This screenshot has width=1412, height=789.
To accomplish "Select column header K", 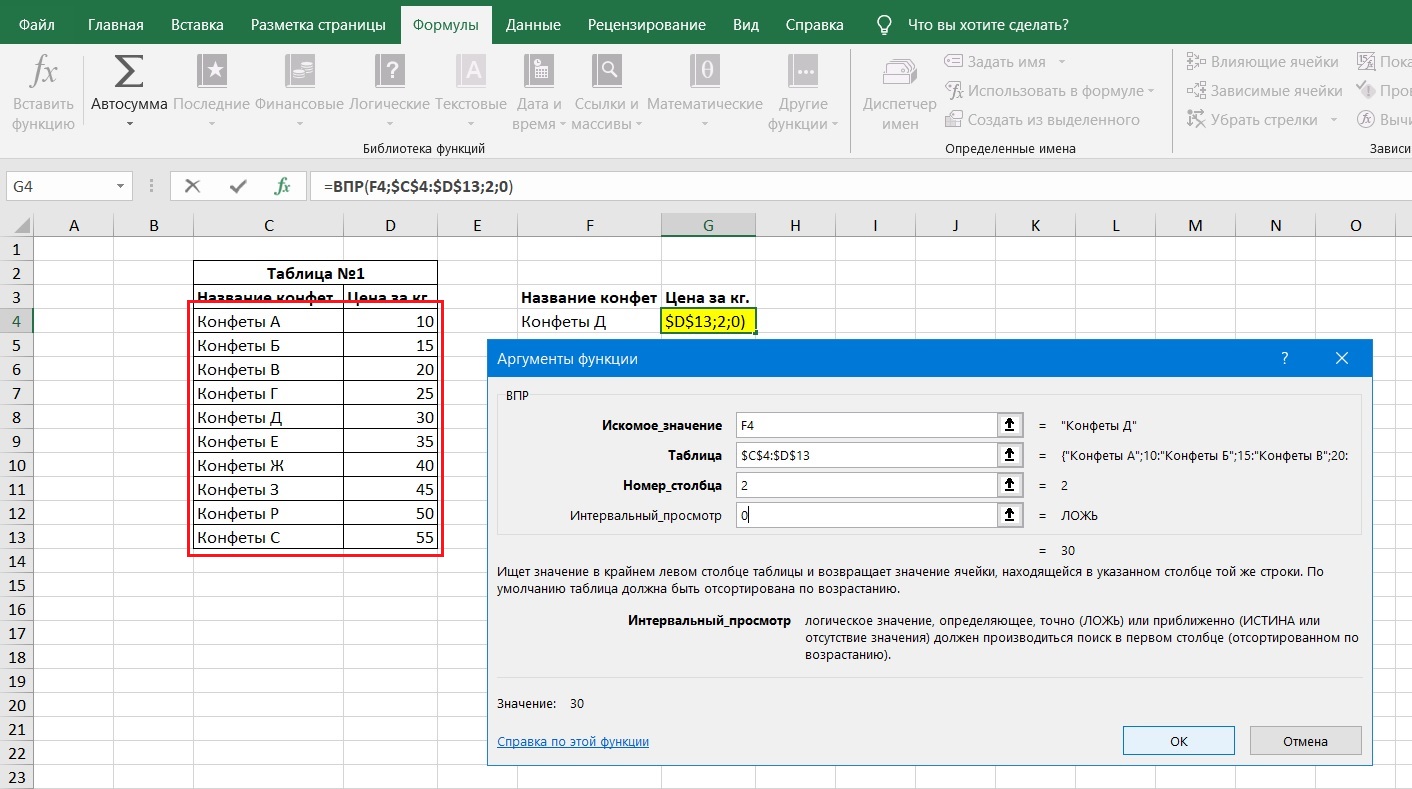I will pyautogui.click(x=1035, y=226).
